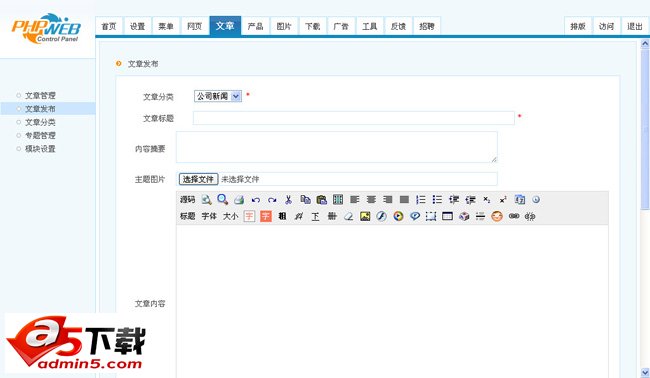Screen dimensions: 650x378
Task: Undo the last edit in the editor
Action: 256,200
